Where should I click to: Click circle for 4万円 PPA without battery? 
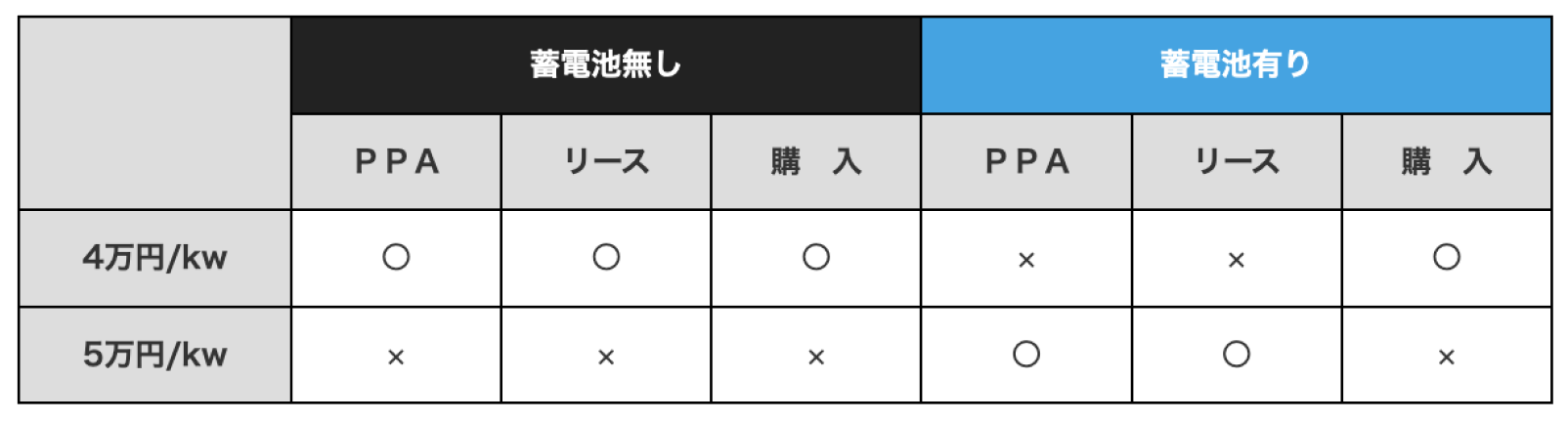click(396, 257)
